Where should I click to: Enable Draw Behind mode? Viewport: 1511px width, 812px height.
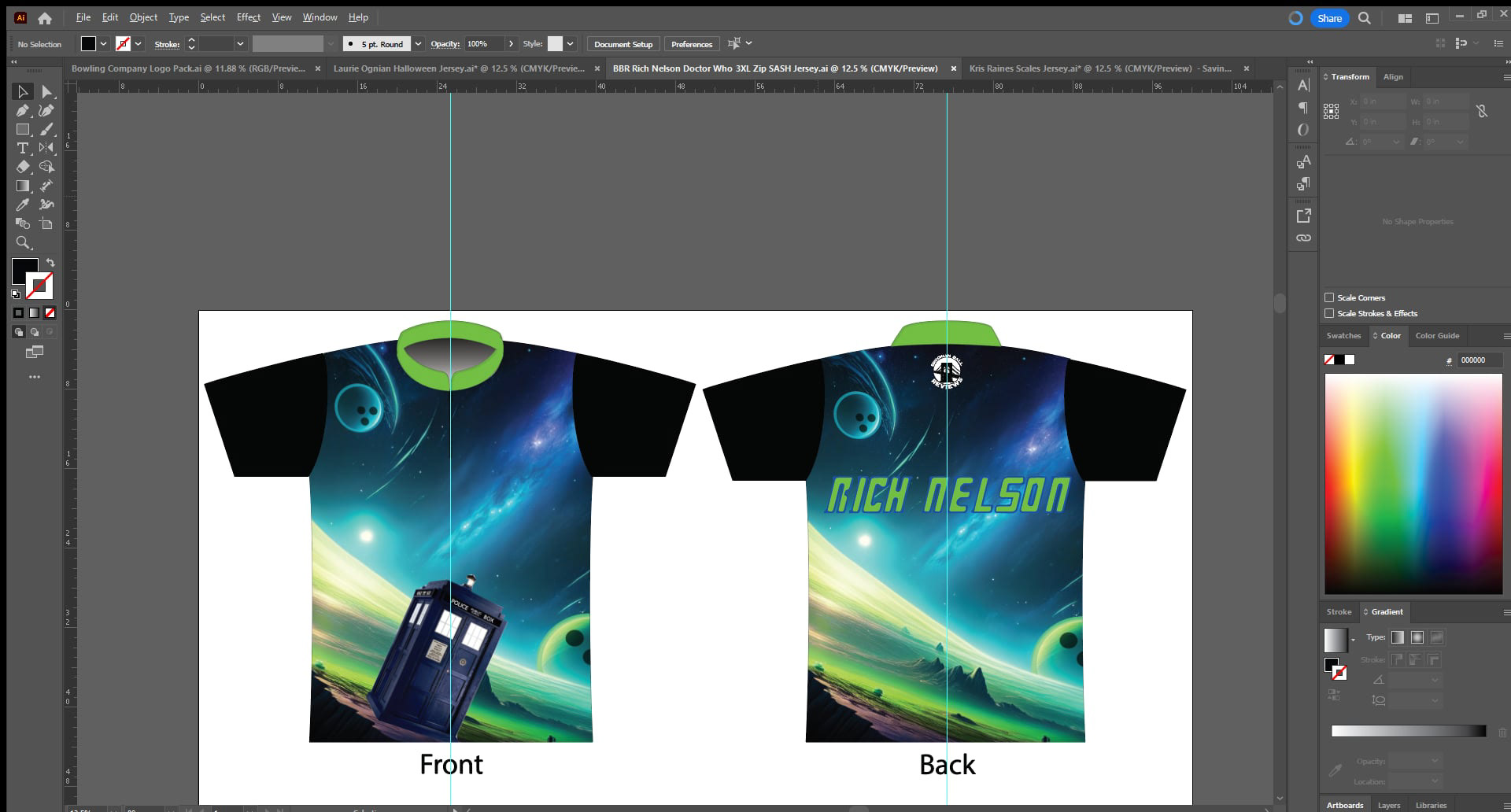34,332
